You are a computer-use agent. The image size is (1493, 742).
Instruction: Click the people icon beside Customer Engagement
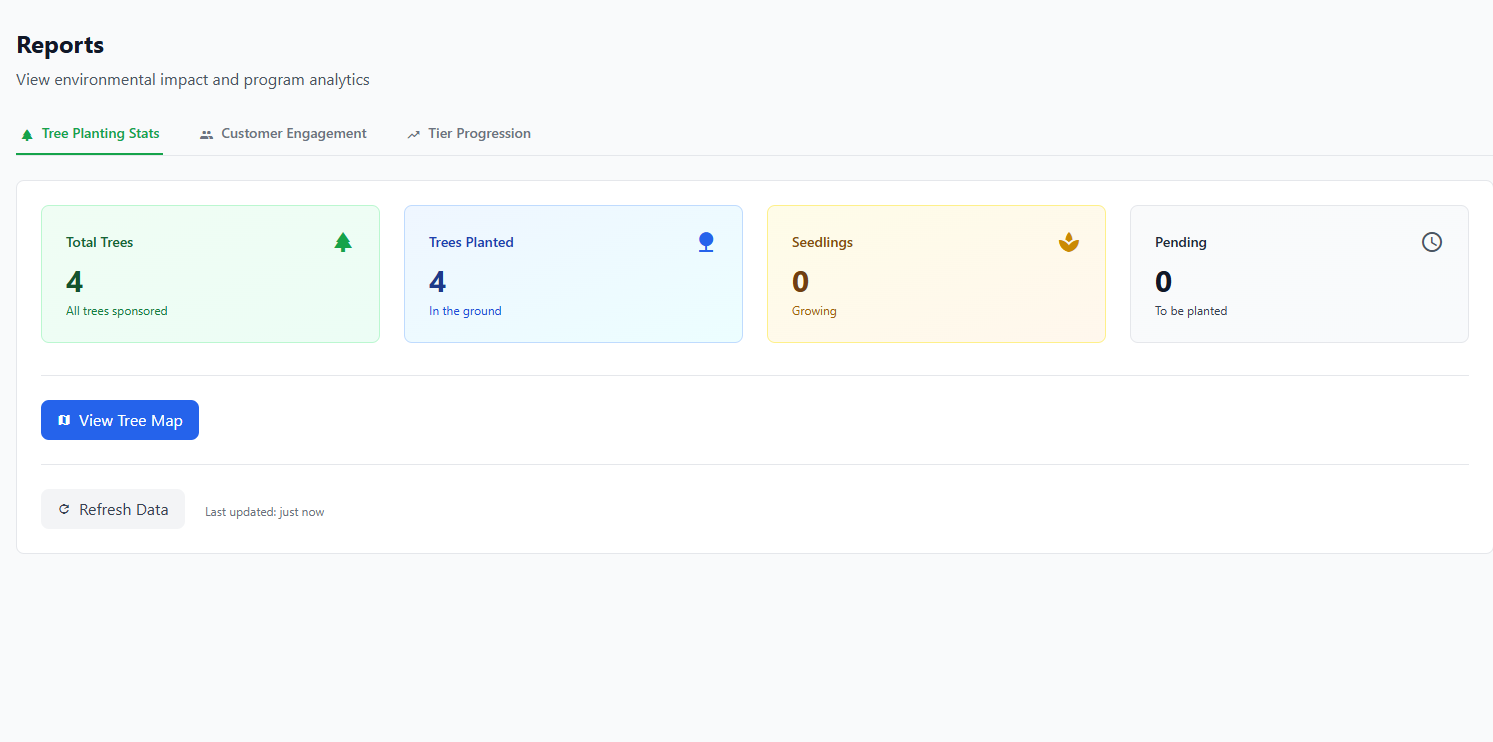(207, 134)
